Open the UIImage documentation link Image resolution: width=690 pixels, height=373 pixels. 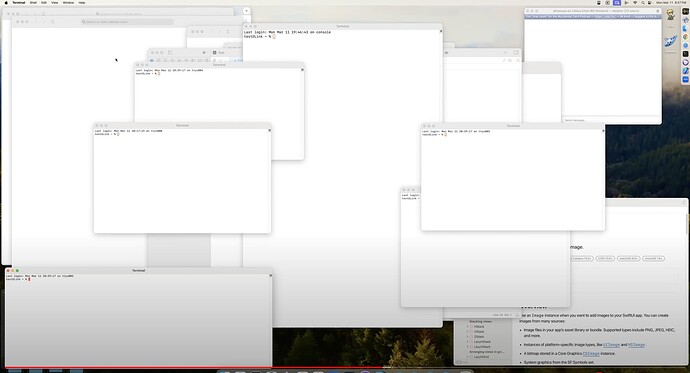pos(611,345)
